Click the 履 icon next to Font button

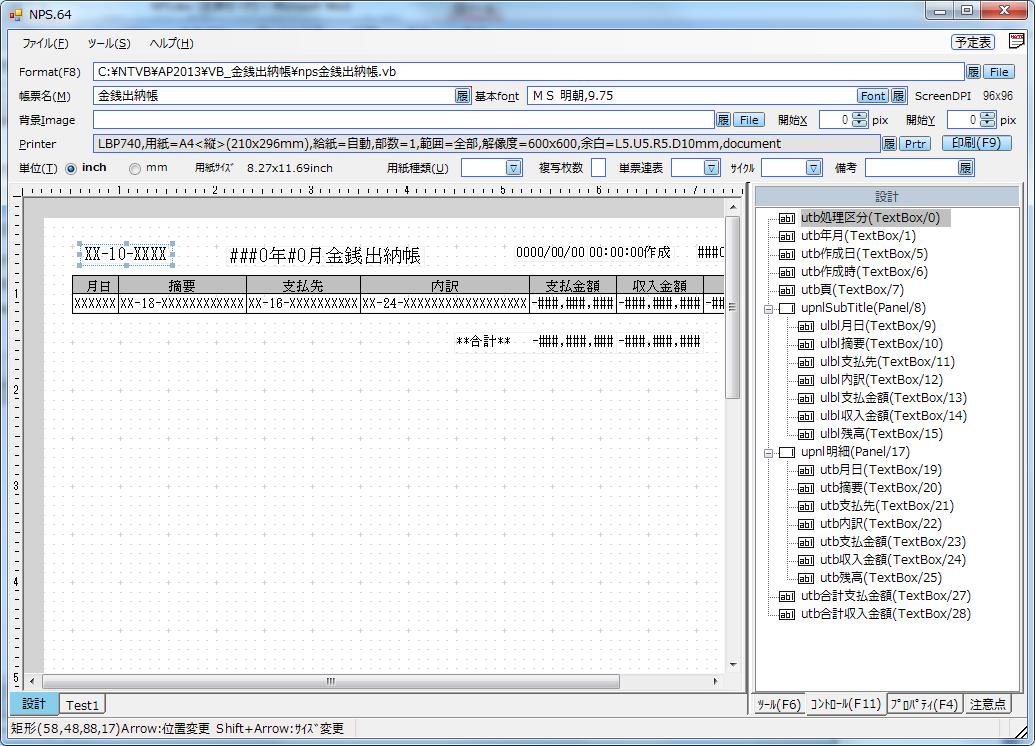tap(898, 96)
